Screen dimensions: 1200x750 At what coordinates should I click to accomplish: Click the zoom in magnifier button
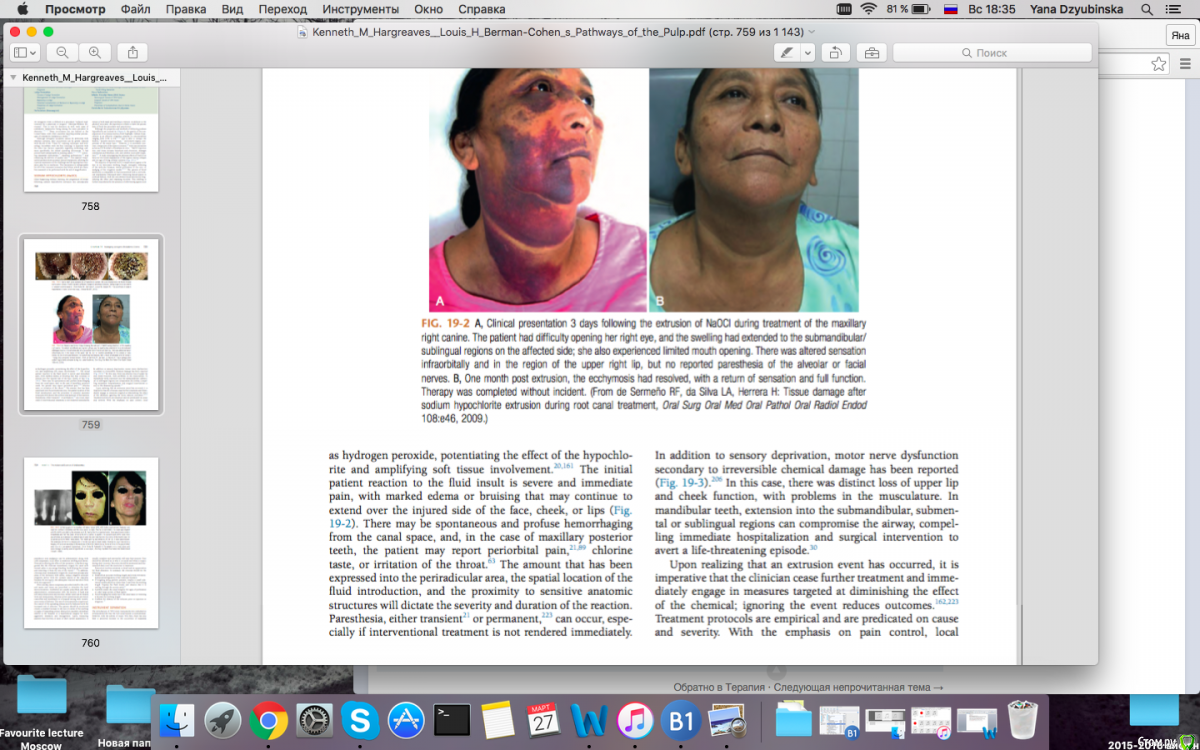[94, 52]
